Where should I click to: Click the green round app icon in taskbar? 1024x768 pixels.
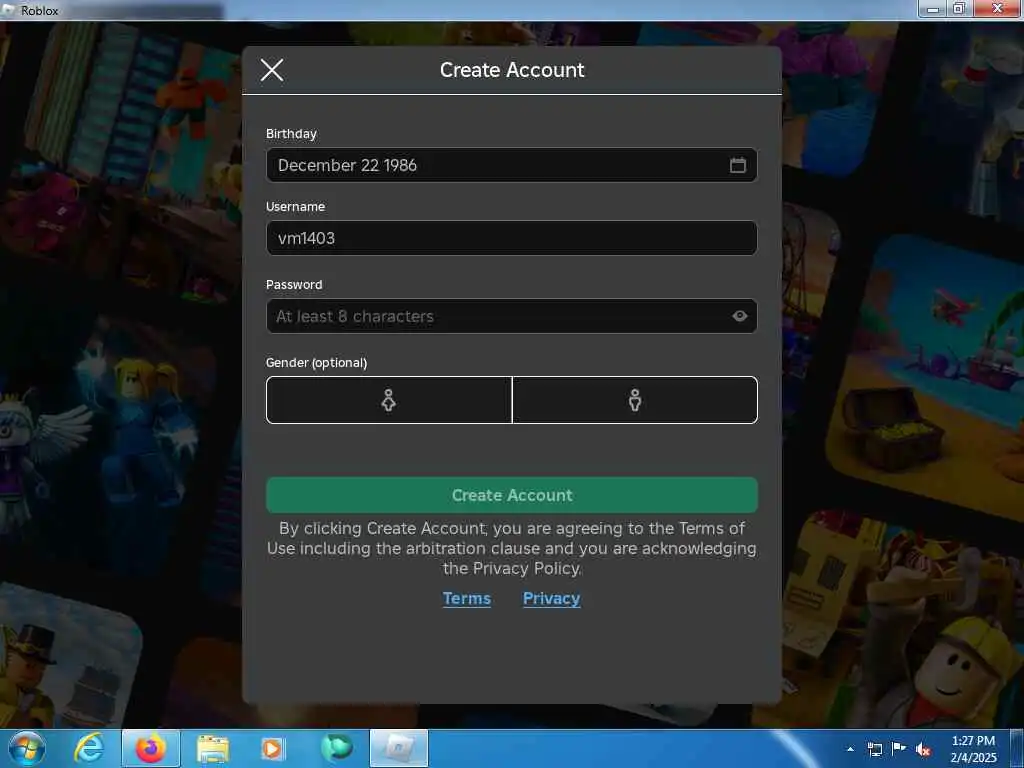pyautogui.click(x=336, y=748)
